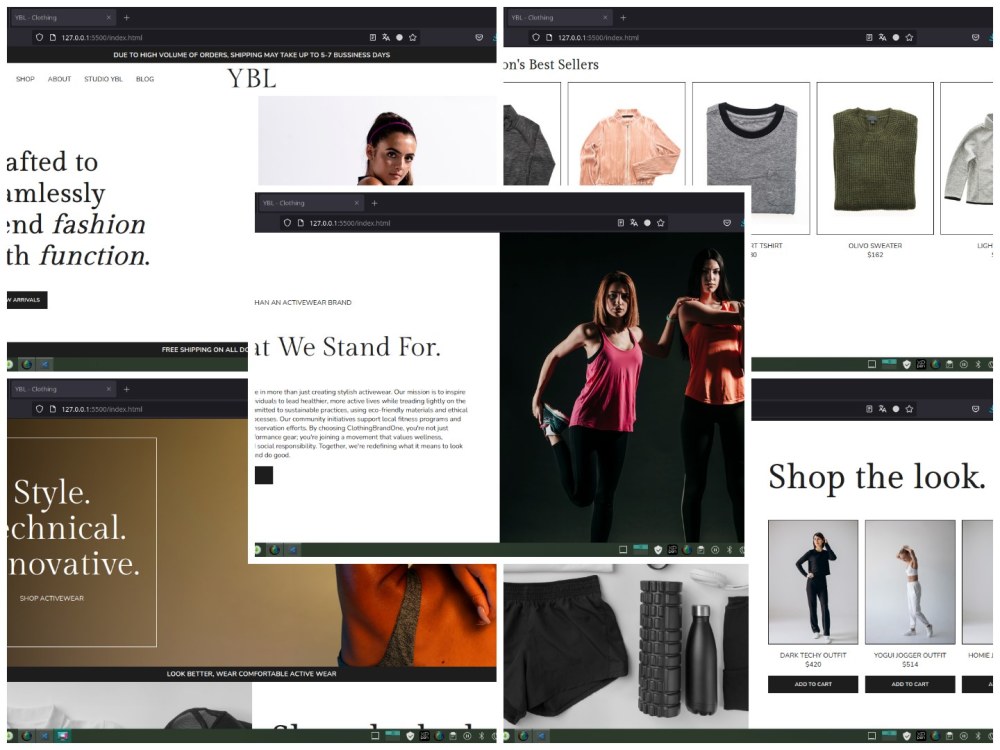Click address bar URL in What We Stand For window
1000x750 pixels.
coord(349,223)
